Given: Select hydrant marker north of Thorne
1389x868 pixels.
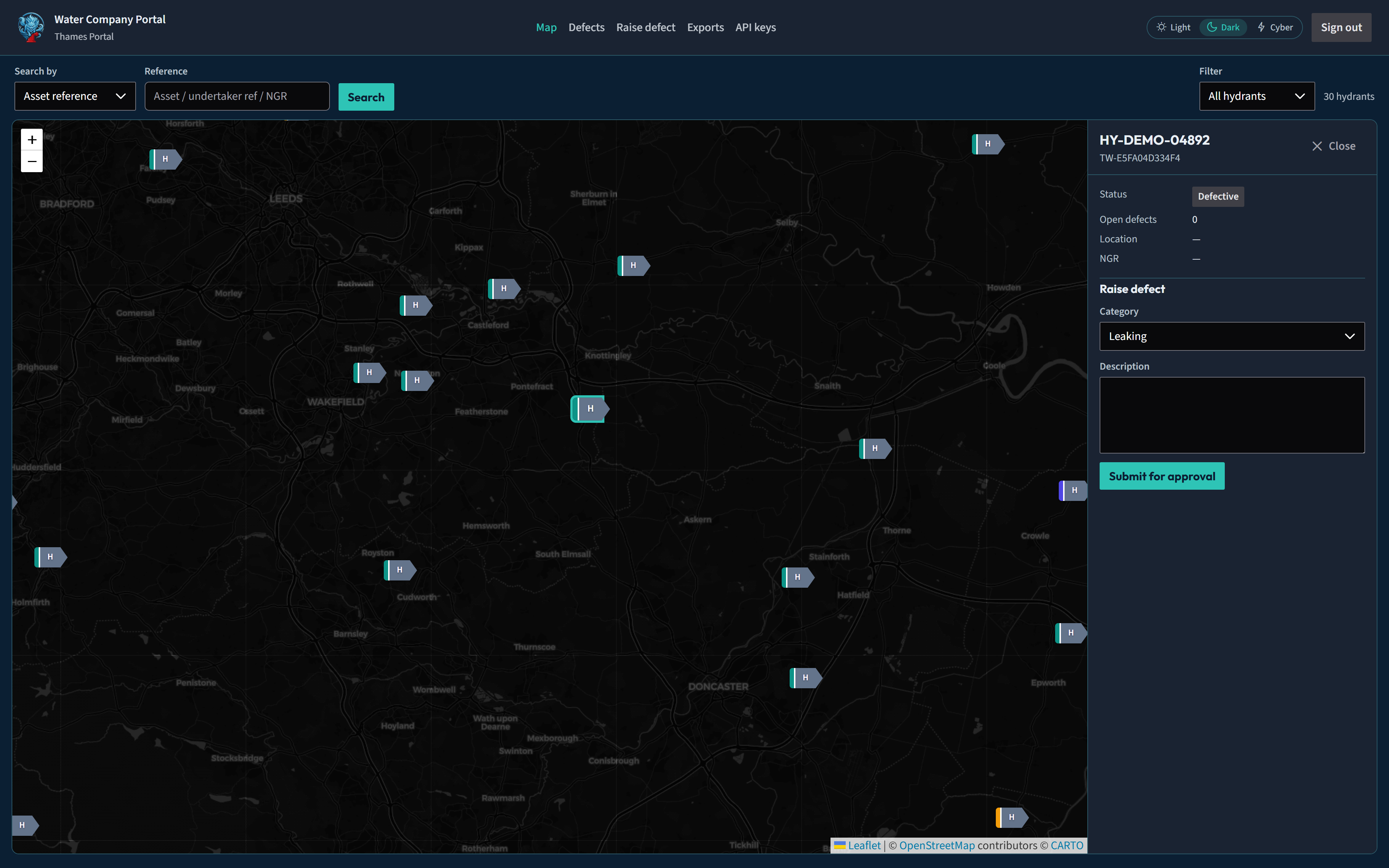Looking at the screenshot, I should [875, 448].
